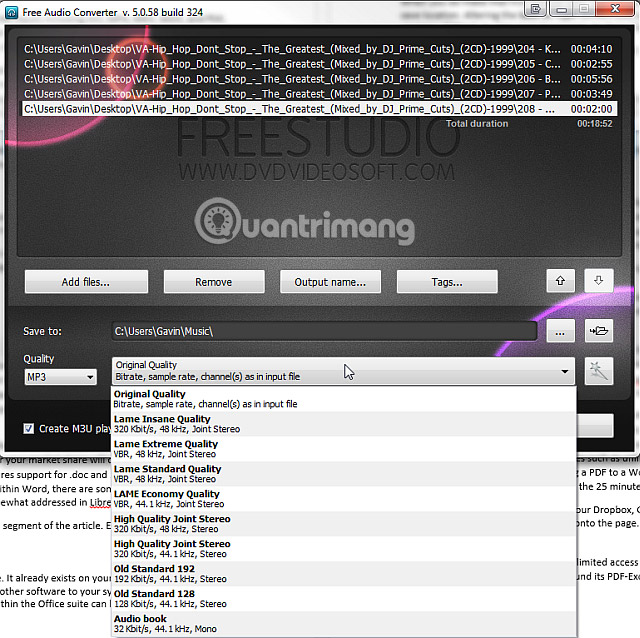The image size is (640, 638).
Task: Select the file row ending 204 - K...
Action: pyautogui.click(x=319, y=49)
